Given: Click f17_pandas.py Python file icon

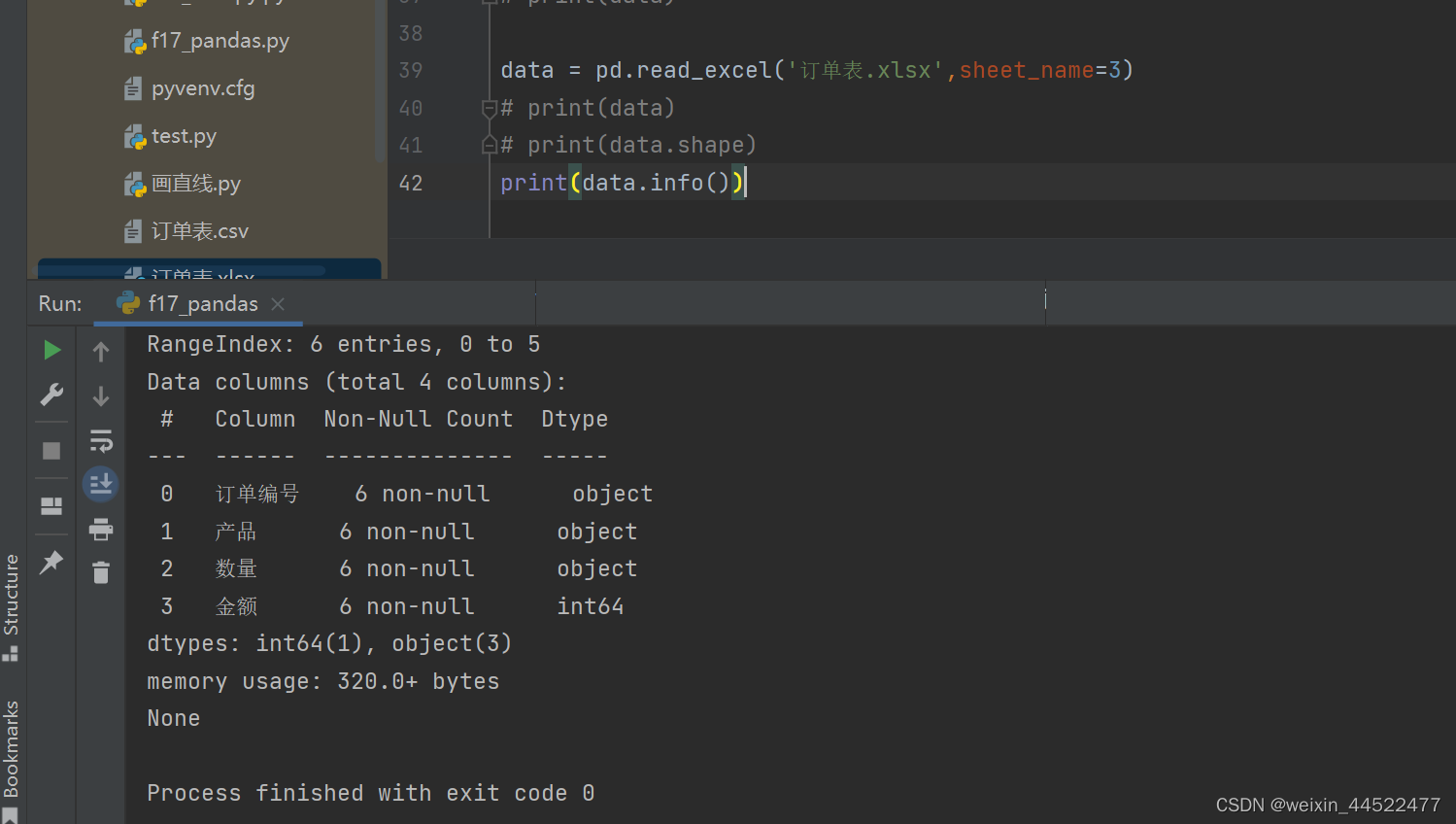Looking at the screenshot, I should click(x=135, y=42).
